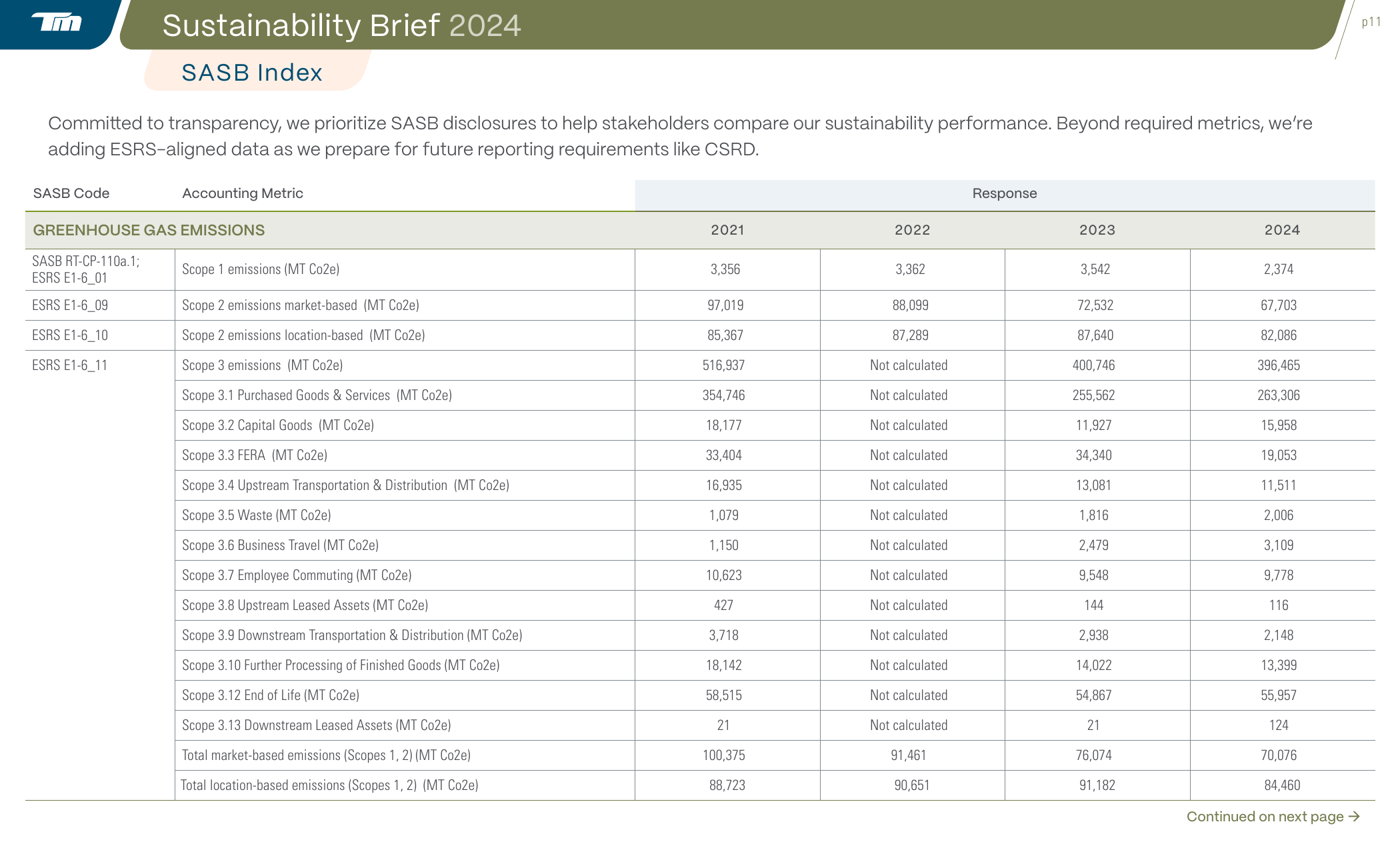Viewport: 1400px width, 850px height.
Task: Click page number 'p11'
Action: pos(1371,22)
